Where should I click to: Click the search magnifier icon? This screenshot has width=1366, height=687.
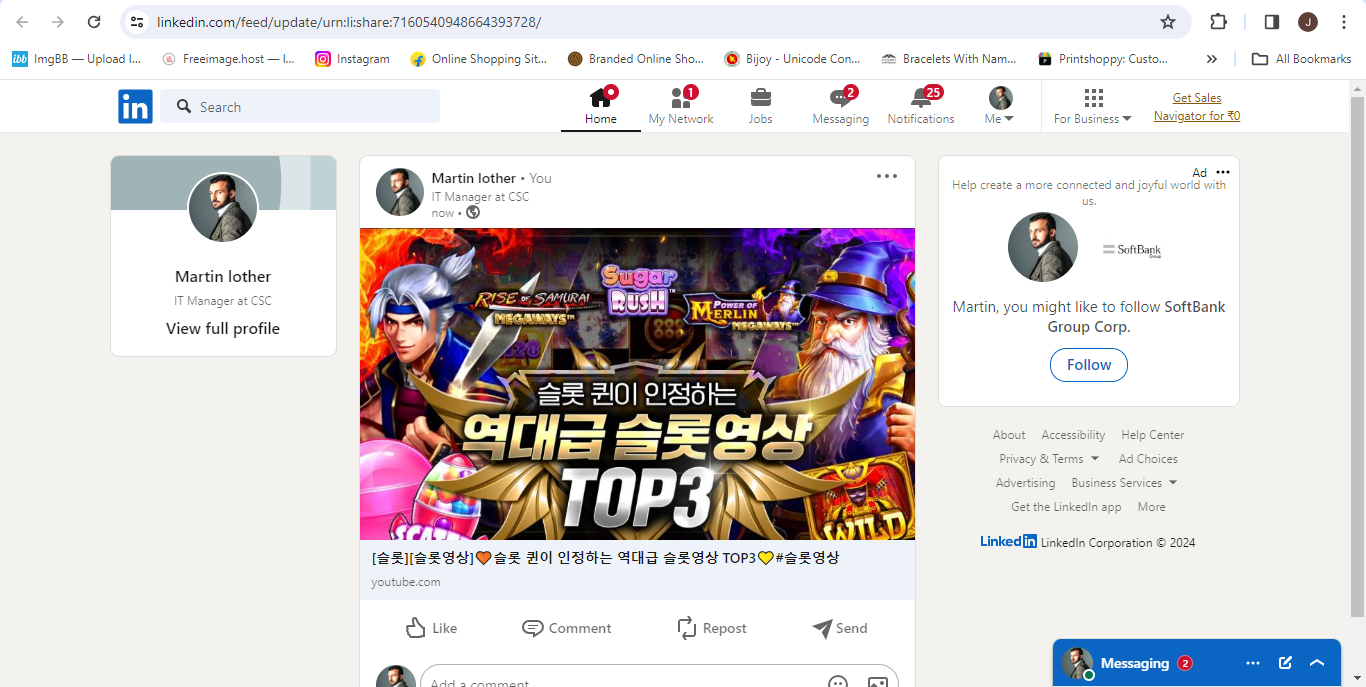(x=184, y=106)
